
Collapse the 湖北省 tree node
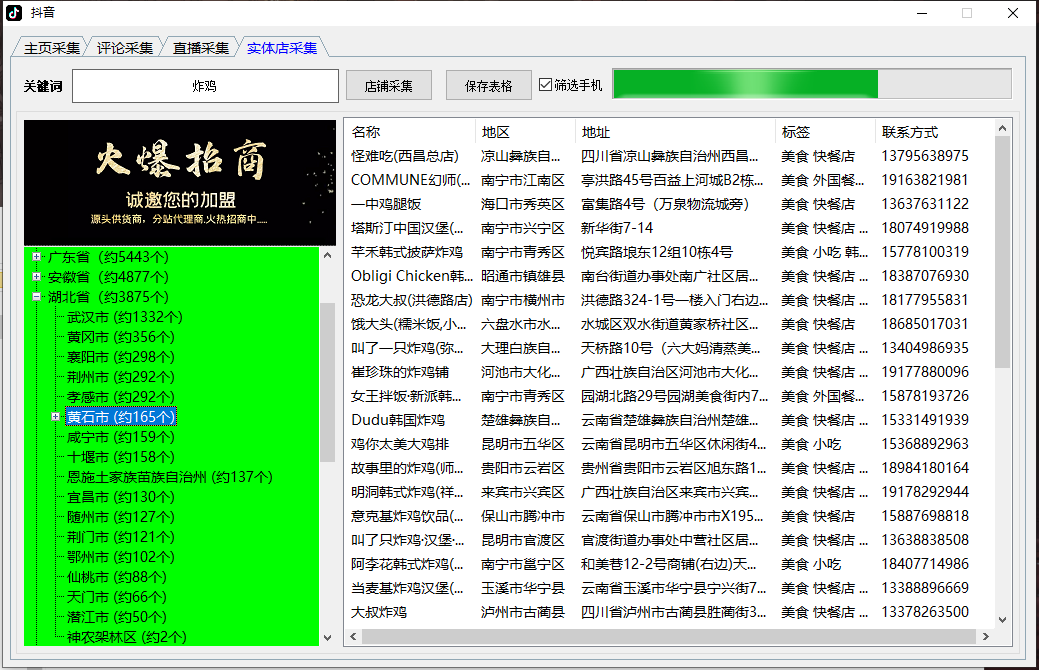click(36, 296)
